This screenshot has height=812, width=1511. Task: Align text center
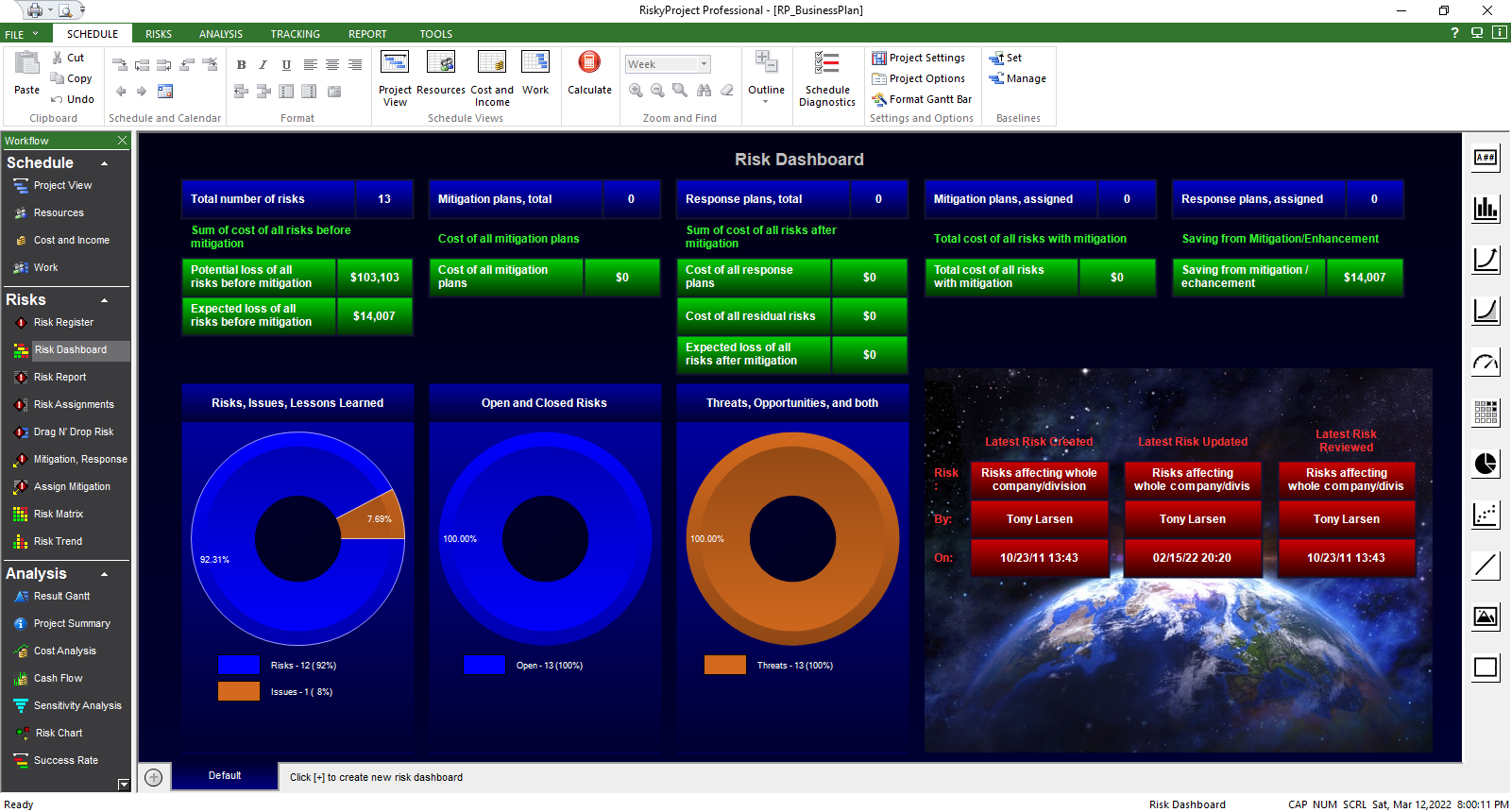pyautogui.click(x=332, y=65)
